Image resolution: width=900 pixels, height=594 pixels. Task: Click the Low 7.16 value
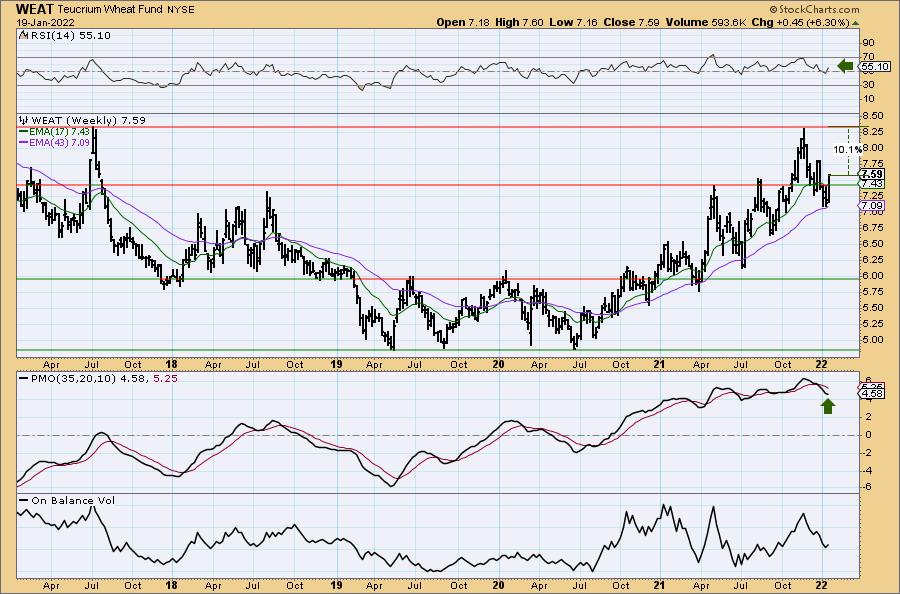click(x=573, y=22)
